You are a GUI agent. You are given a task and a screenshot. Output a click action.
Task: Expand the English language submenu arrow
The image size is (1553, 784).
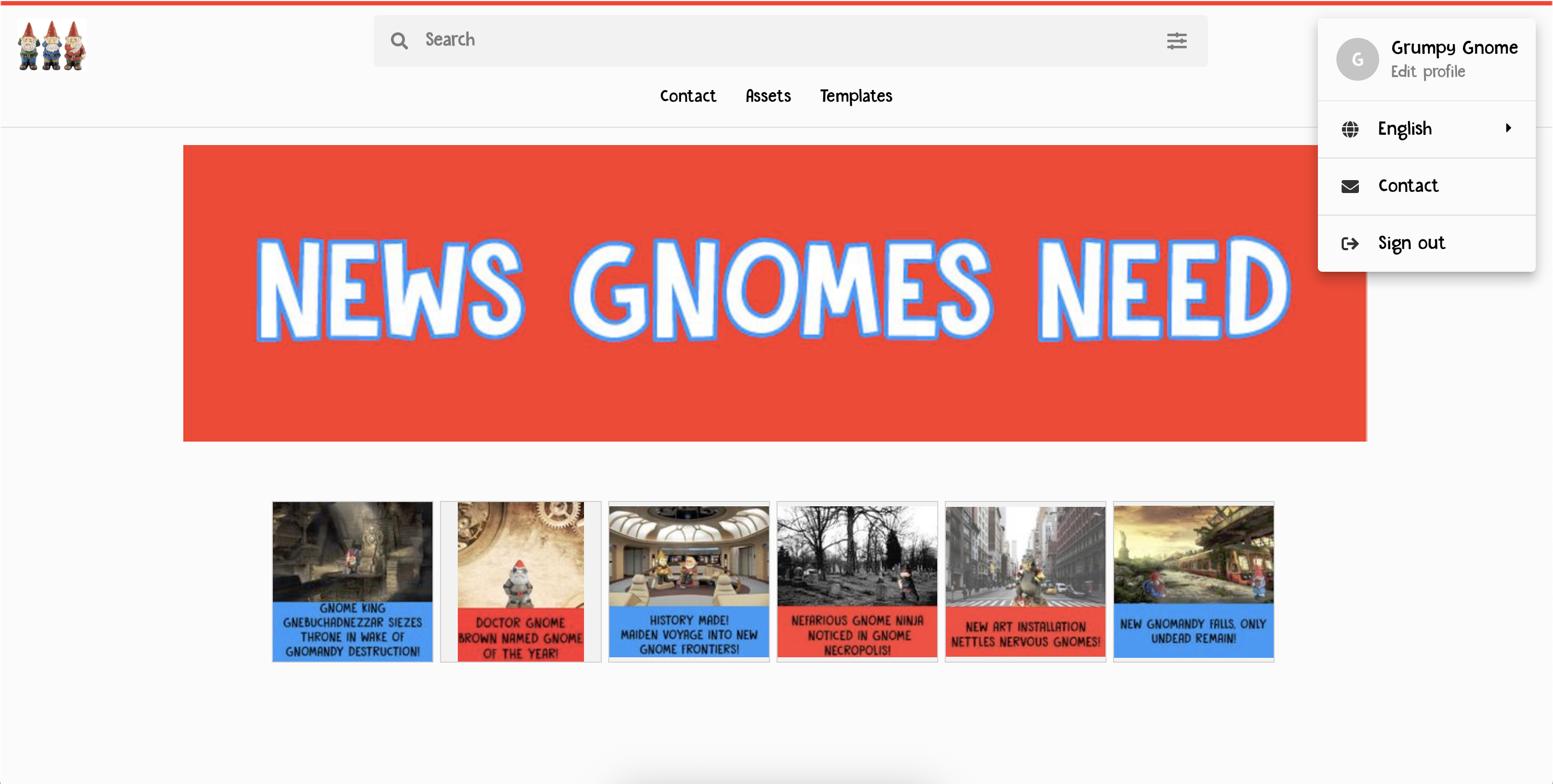click(1508, 128)
